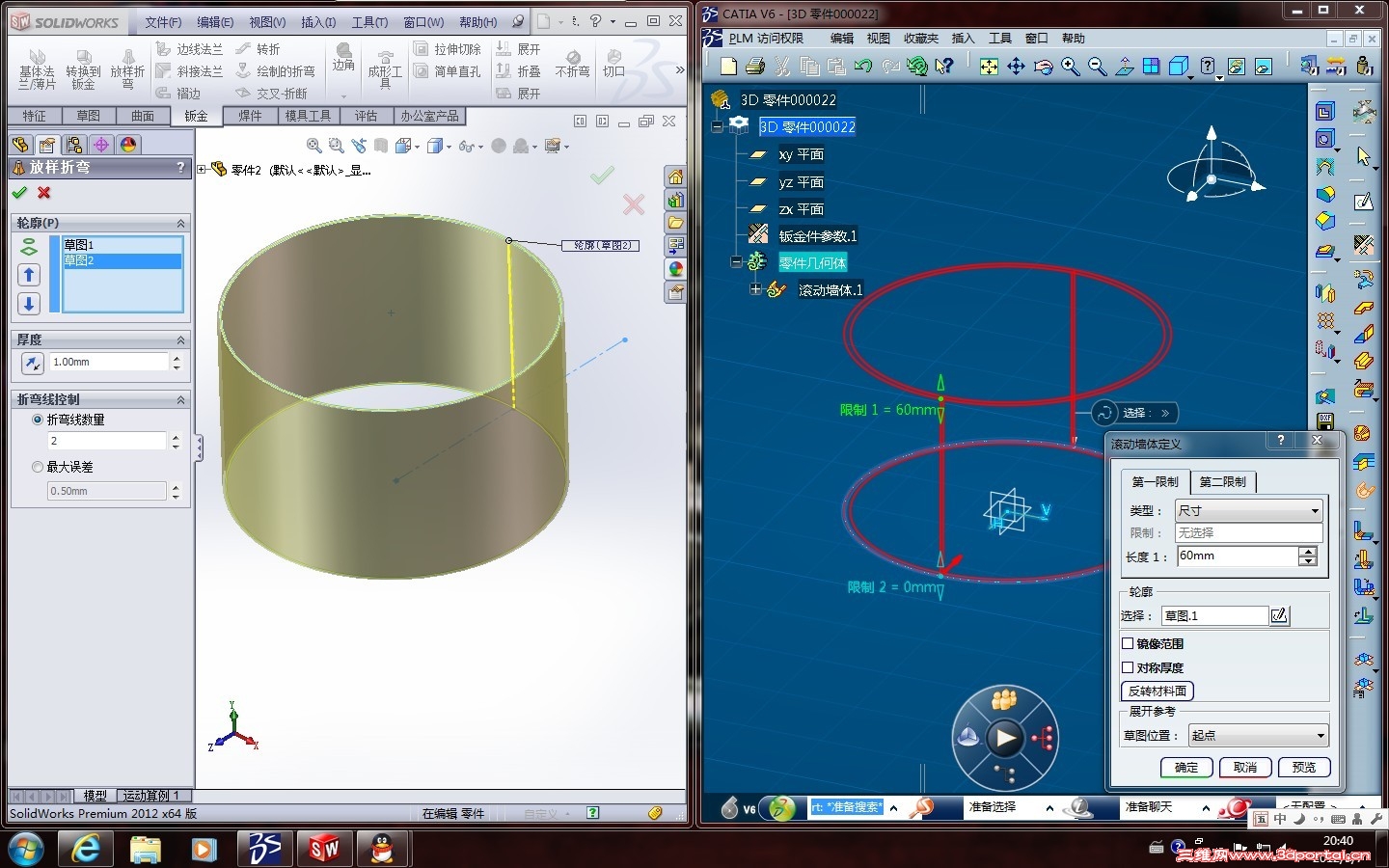Open the DimXpertManager crosshair tab icon
The width and height of the screenshot is (1389, 868).
[x=101, y=145]
